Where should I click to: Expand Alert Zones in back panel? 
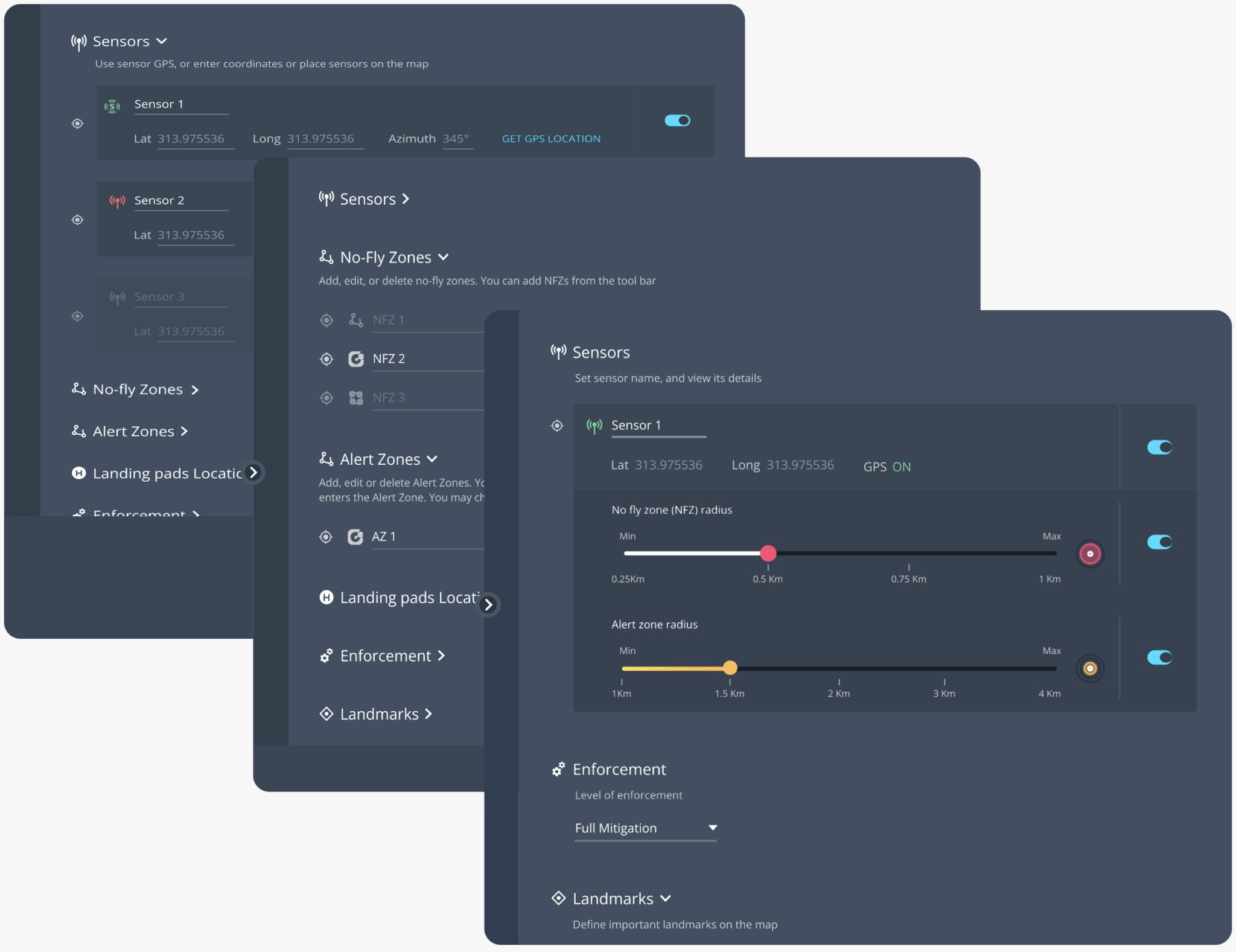[184, 432]
